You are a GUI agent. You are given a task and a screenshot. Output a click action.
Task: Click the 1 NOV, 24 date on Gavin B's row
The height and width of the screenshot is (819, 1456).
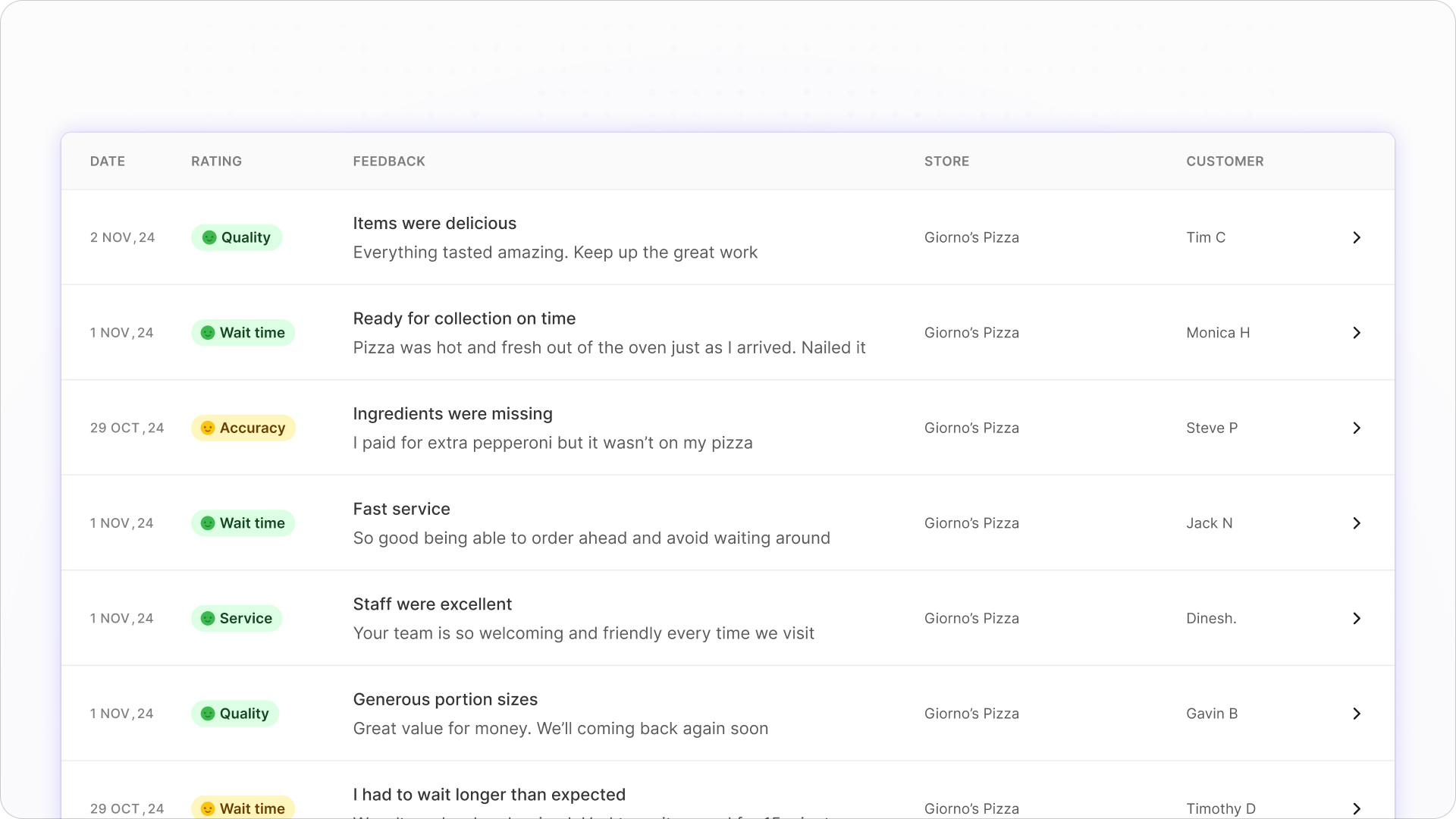point(121,714)
